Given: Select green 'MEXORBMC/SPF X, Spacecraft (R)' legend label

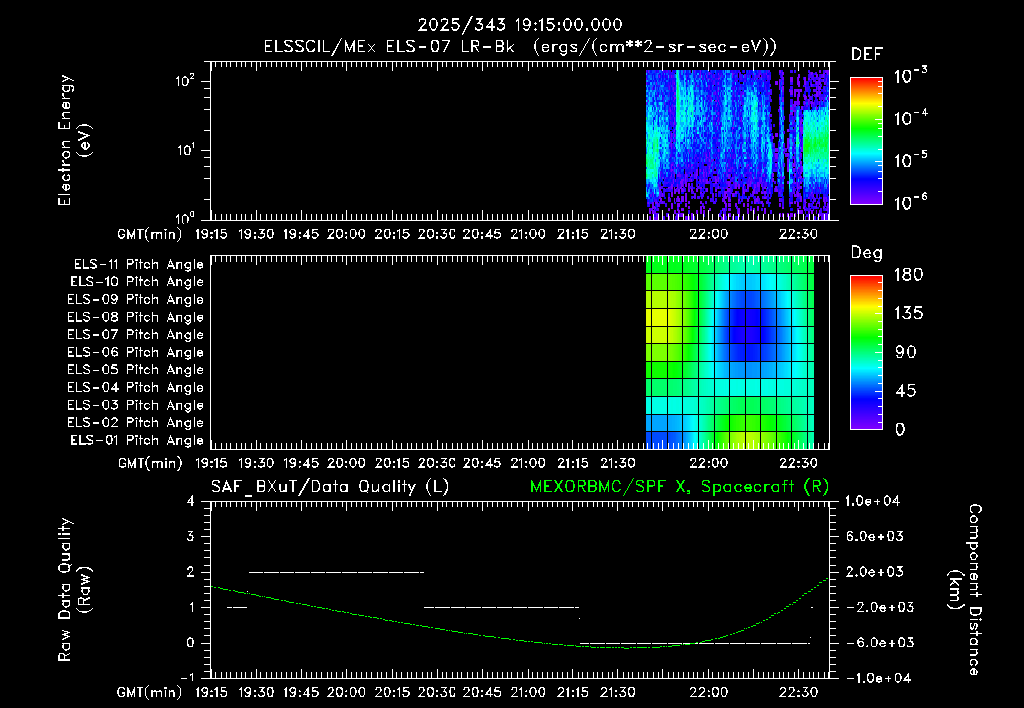Looking at the screenshot, I should [x=679, y=487].
